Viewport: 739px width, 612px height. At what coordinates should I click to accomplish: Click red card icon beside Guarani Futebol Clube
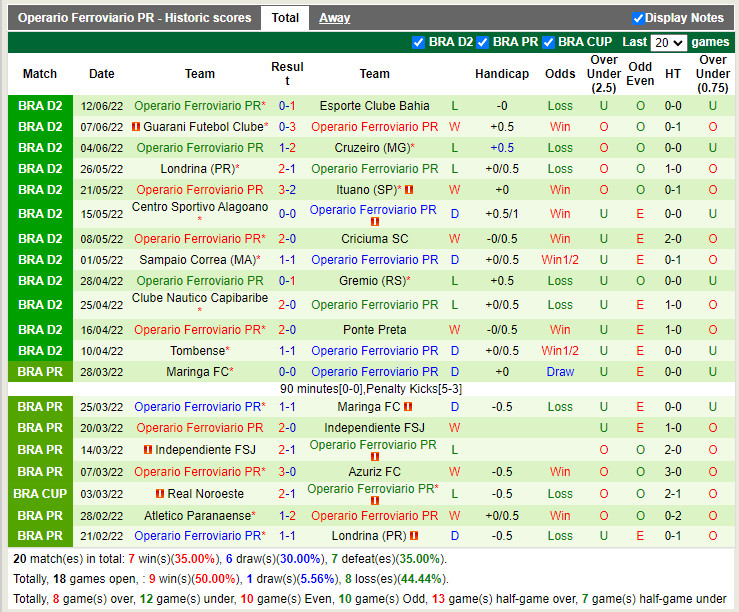(136, 127)
